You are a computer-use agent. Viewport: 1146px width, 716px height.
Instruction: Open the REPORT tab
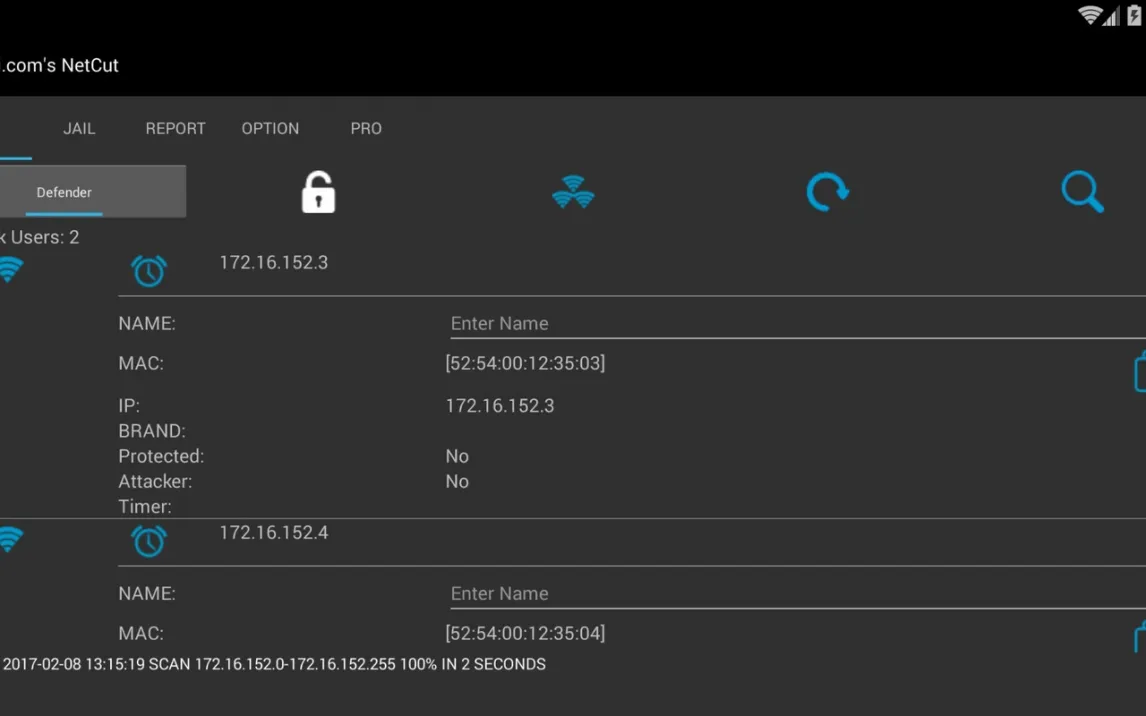coord(175,128)
